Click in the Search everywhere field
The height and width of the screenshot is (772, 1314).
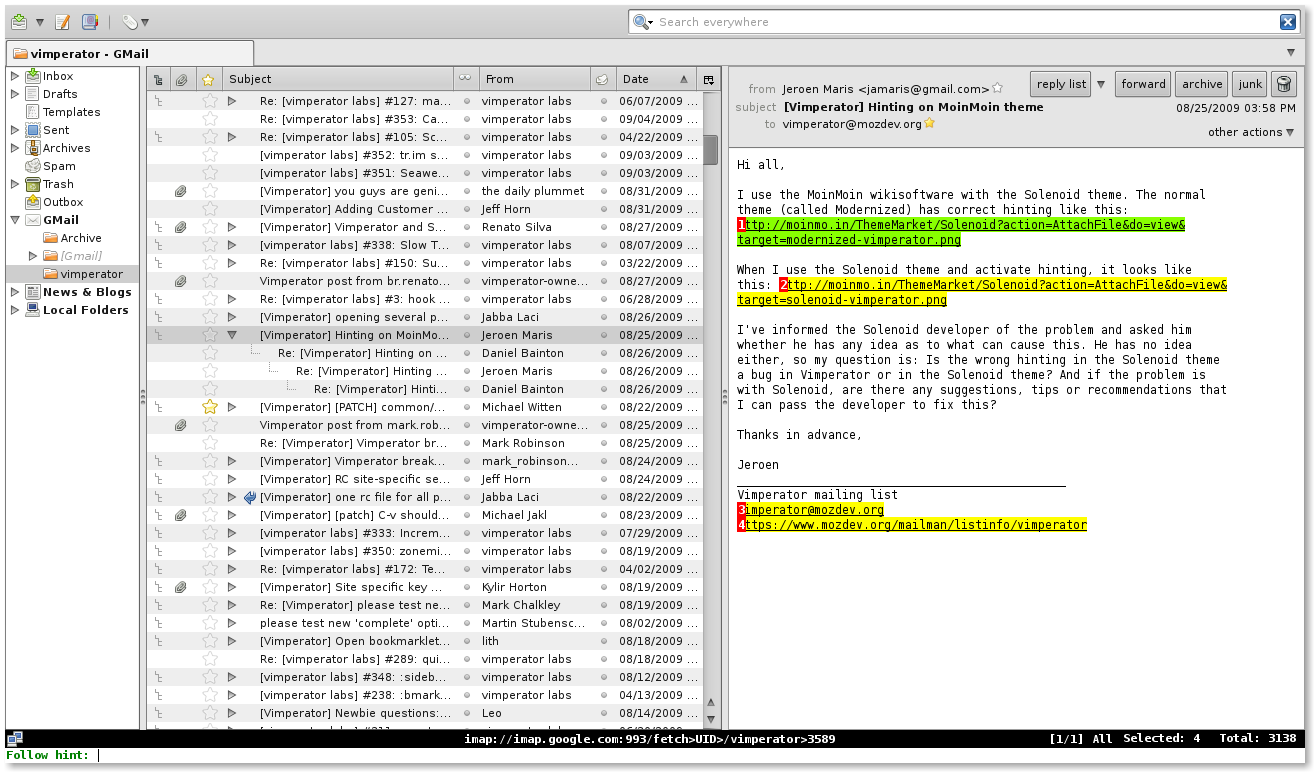(x=966, y=22)
